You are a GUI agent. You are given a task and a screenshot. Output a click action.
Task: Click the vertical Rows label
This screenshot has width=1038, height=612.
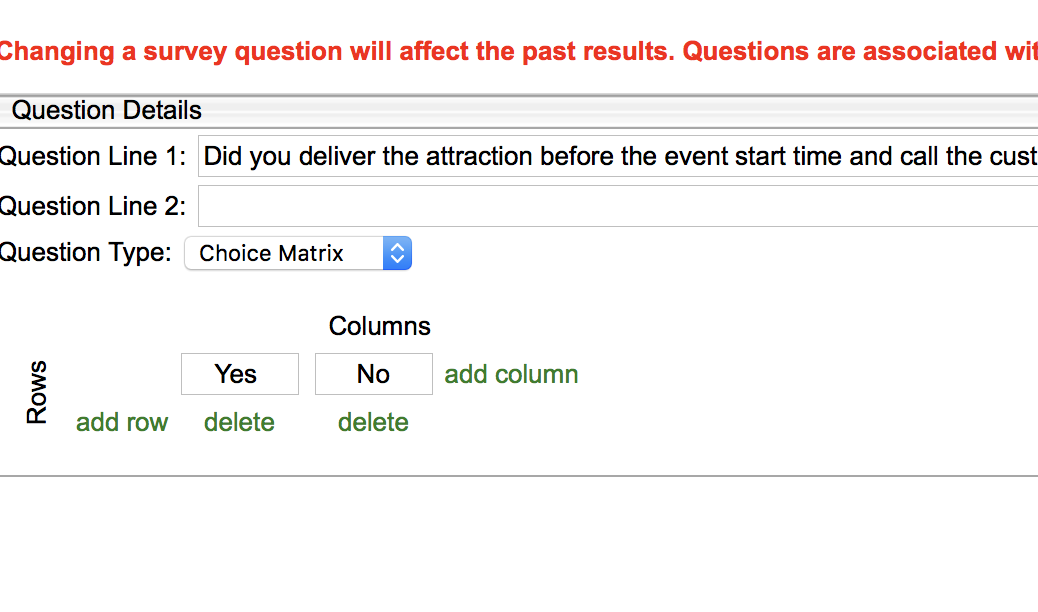pyautogui.click(x=37, y=393)
